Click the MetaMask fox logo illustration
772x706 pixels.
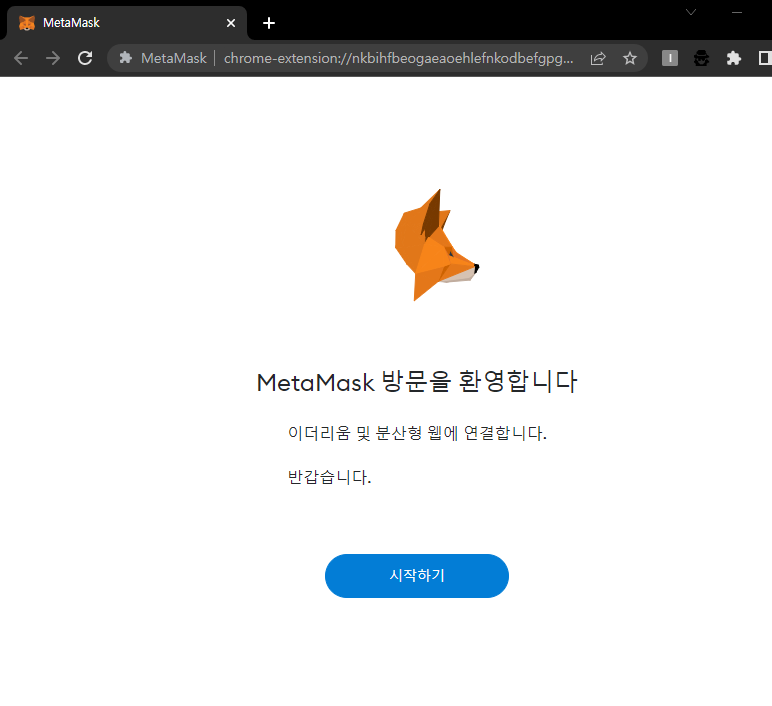436,245
